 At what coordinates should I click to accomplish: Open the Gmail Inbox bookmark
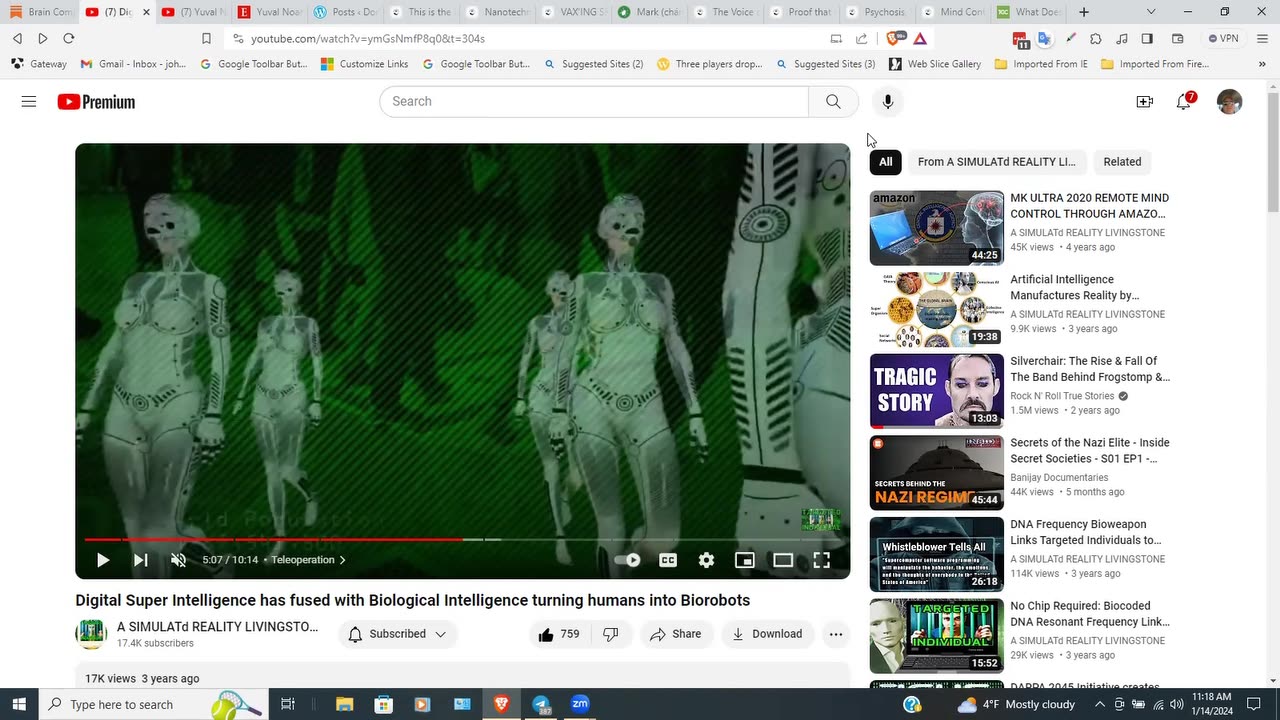[x=133, y=64]
